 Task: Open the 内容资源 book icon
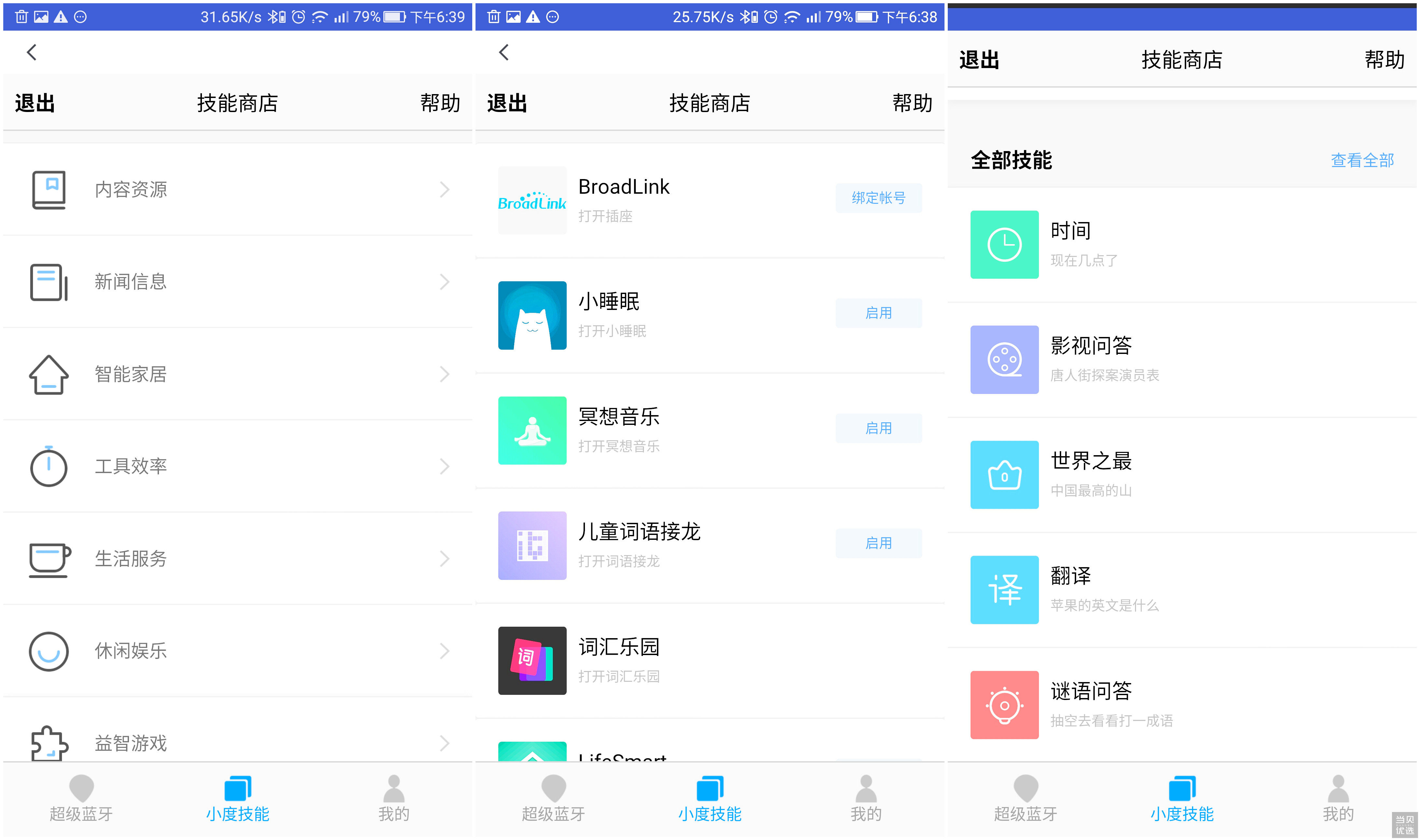[x=49, y=189]
